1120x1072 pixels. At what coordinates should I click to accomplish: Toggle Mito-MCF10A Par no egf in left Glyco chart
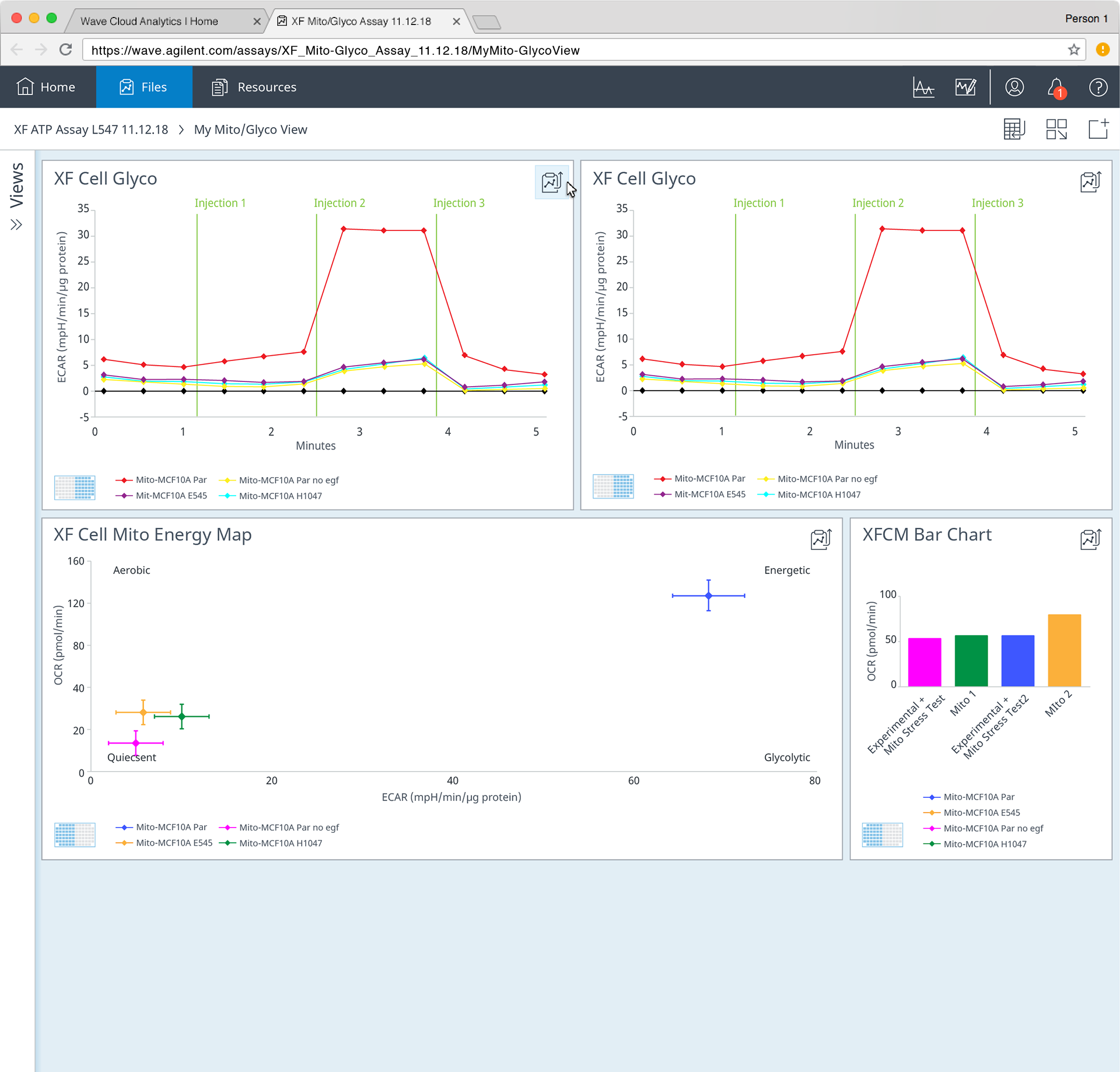tap(278, 480)
